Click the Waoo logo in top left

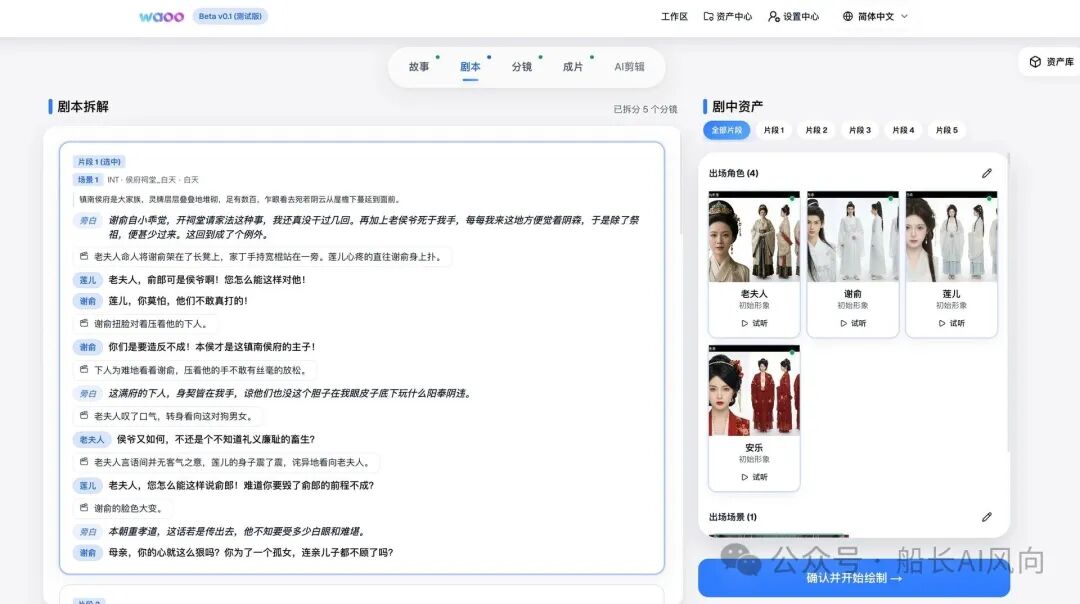tap(161, 16)
